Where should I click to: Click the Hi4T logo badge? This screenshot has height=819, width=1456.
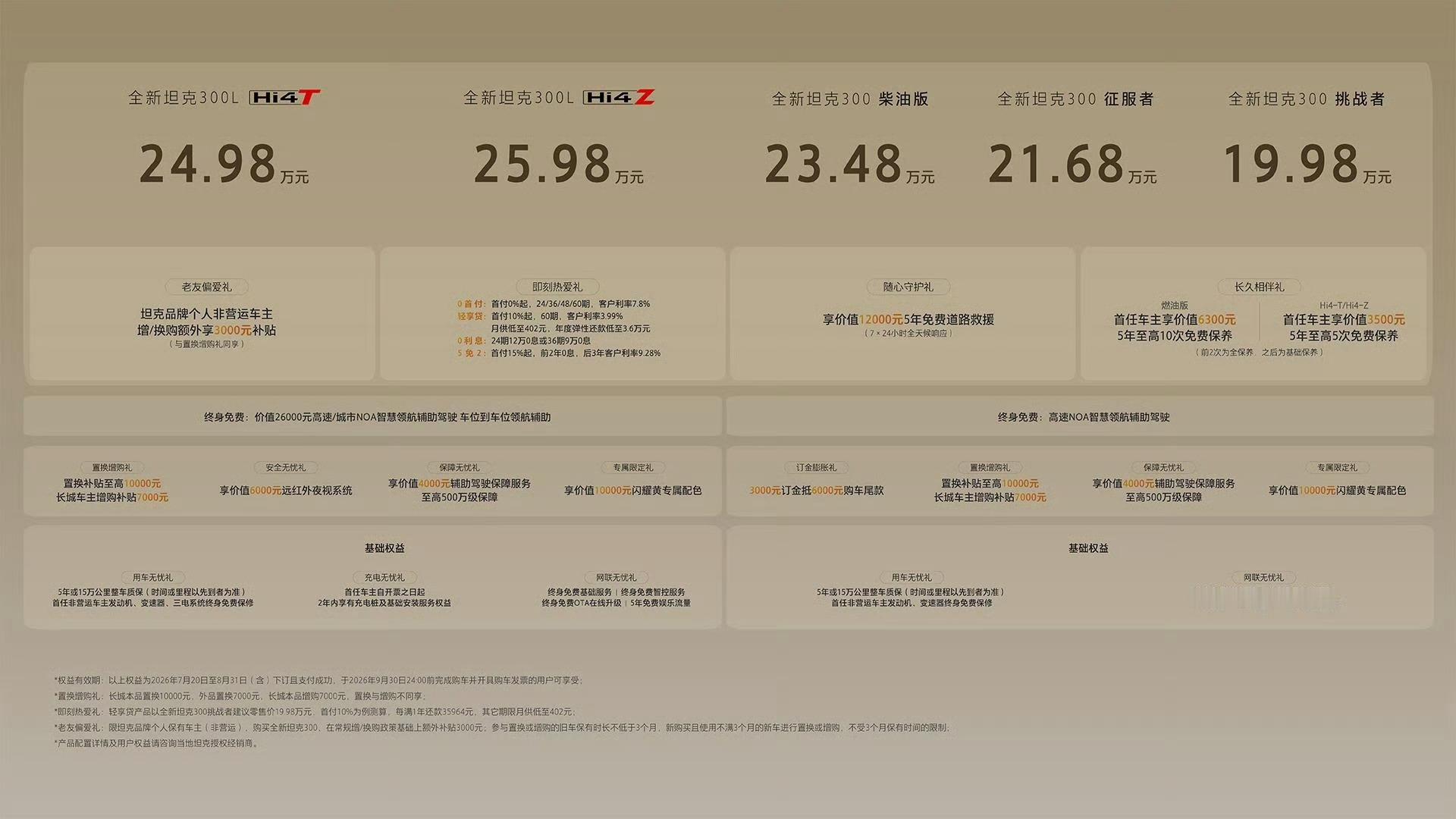pos(285,97)
